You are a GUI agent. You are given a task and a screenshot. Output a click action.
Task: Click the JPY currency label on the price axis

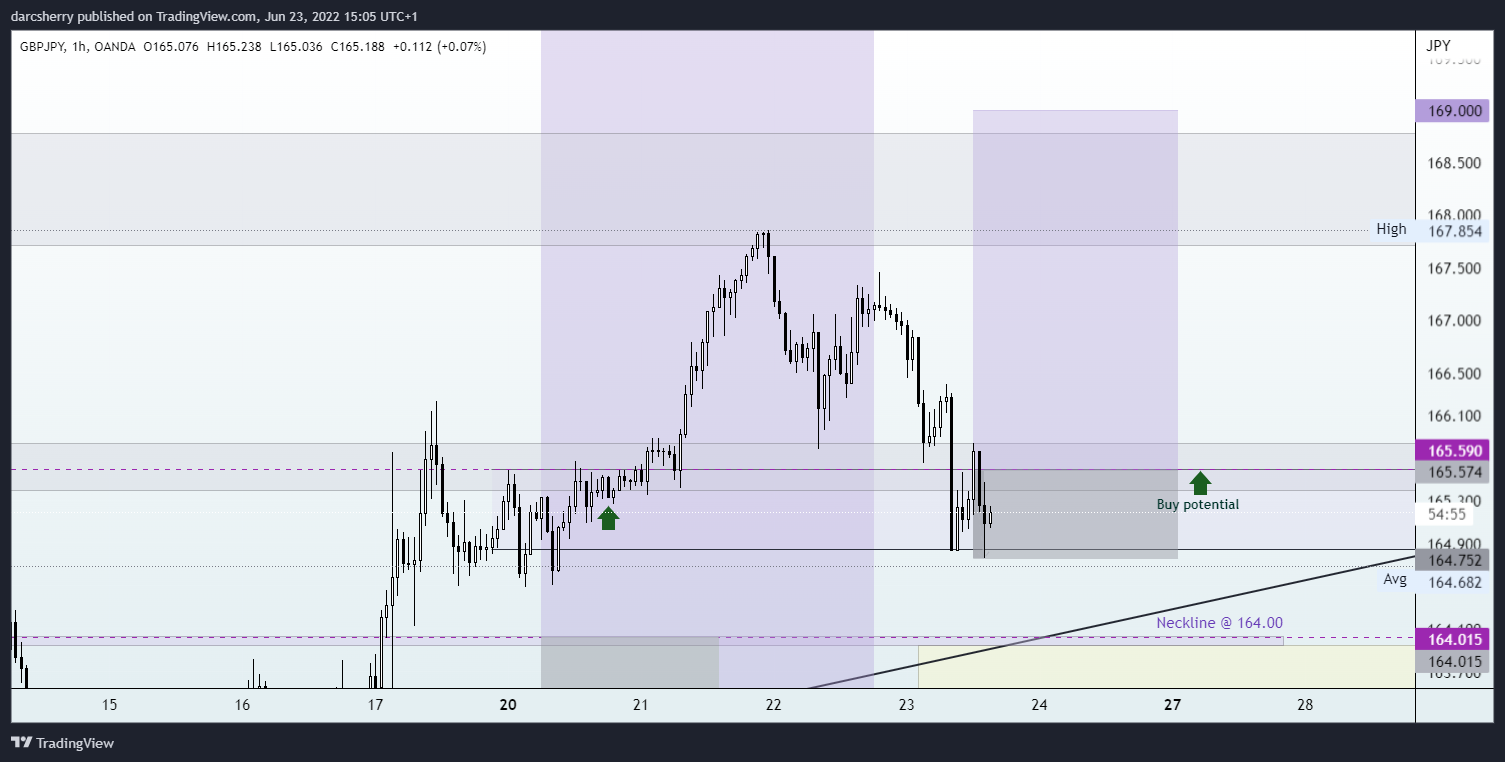1438,46
